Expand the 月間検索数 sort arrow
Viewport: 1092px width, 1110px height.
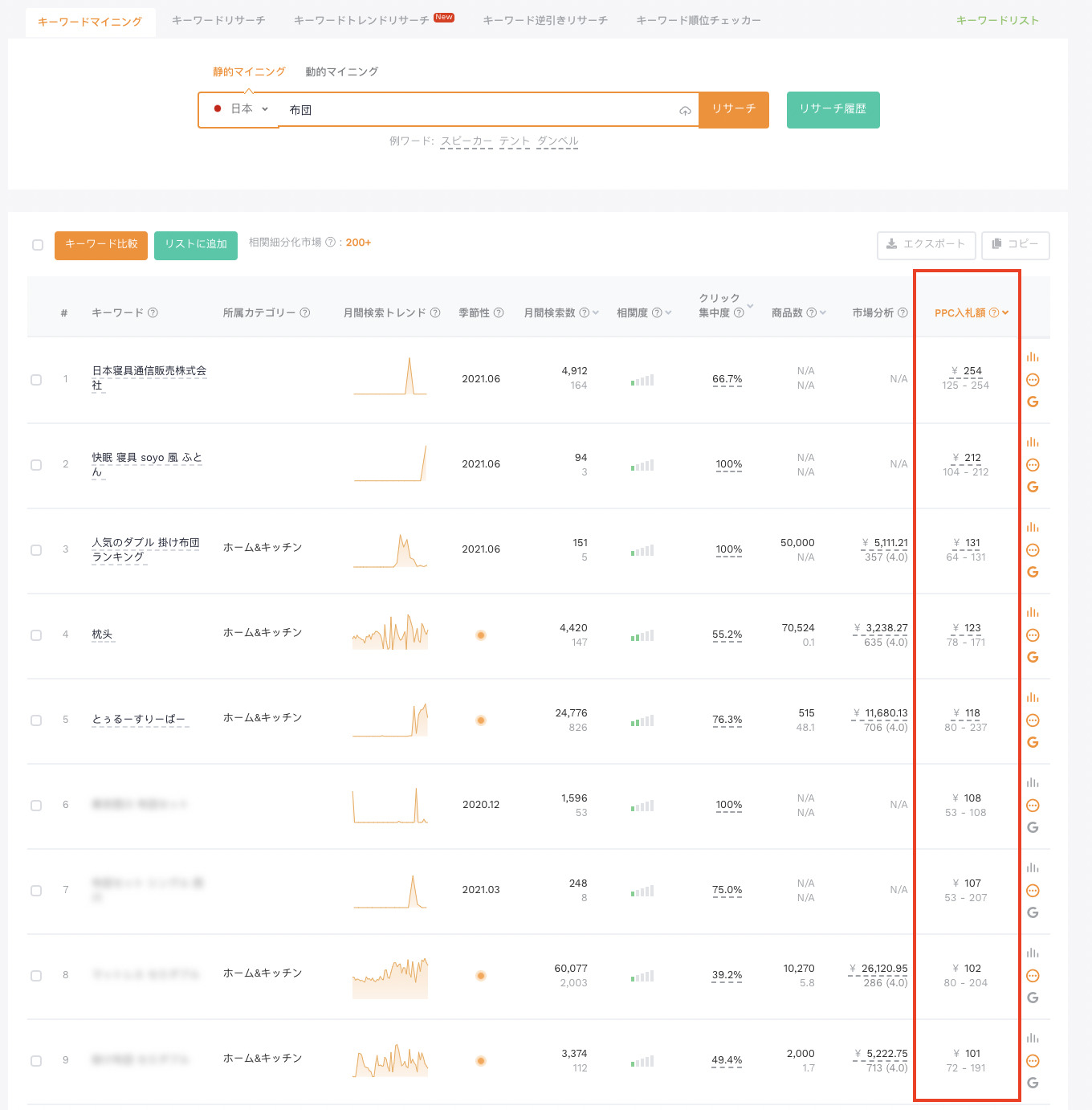596,313
